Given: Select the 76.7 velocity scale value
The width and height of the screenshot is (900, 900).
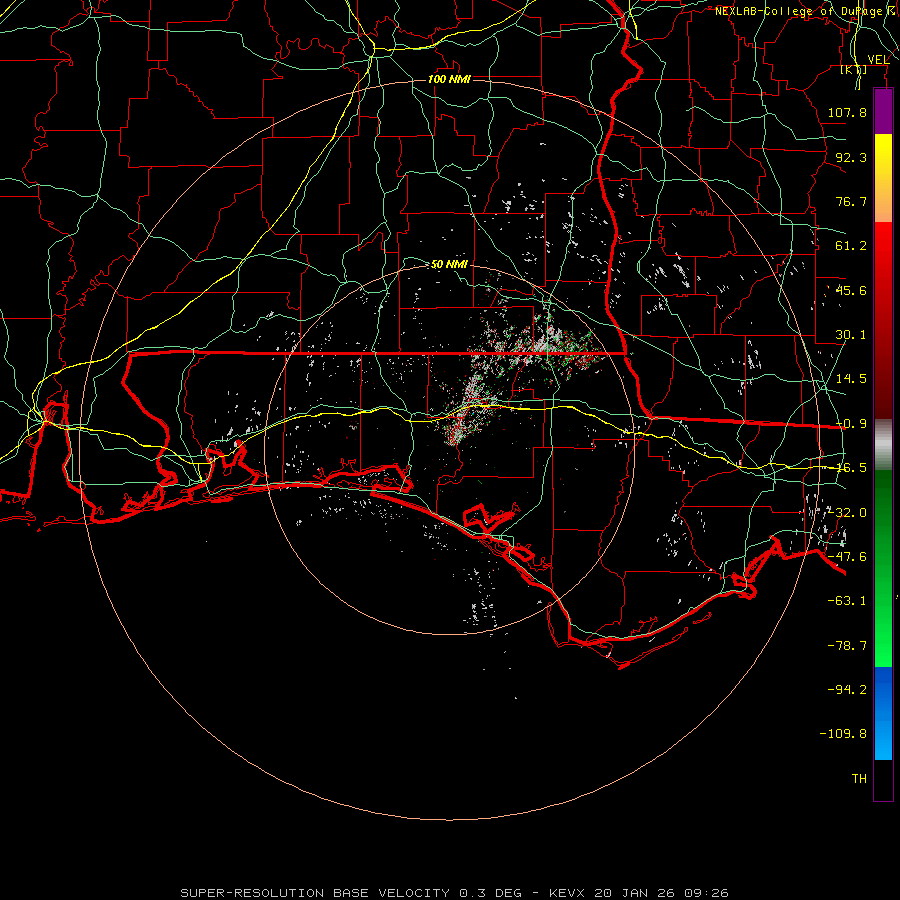Looking at the screenshot, I should tap(851, 201).
